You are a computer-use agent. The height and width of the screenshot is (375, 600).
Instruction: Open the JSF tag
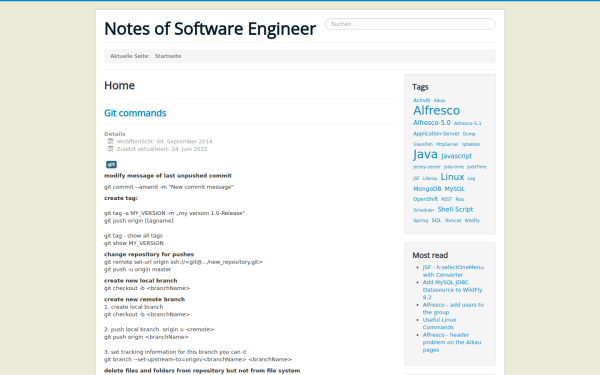point(416,178)
